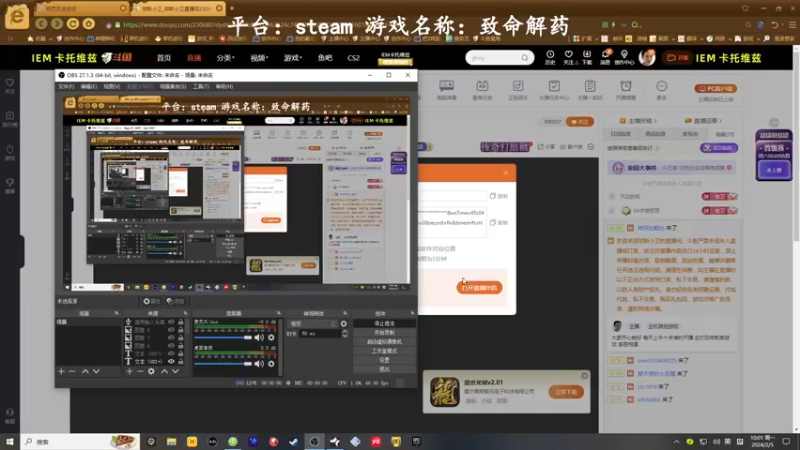Image resolution: width=800 pixels, height=450 pixels.
Task: Open the scene transition type dropdown
Action: point(312,323)
